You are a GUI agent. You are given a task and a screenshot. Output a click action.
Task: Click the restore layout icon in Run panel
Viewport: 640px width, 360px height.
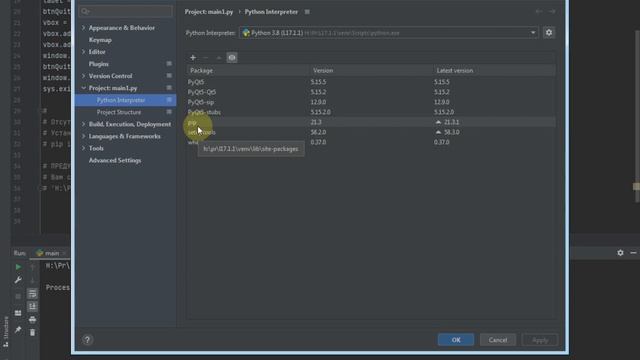pyautogui.click(x=18, y=313)
